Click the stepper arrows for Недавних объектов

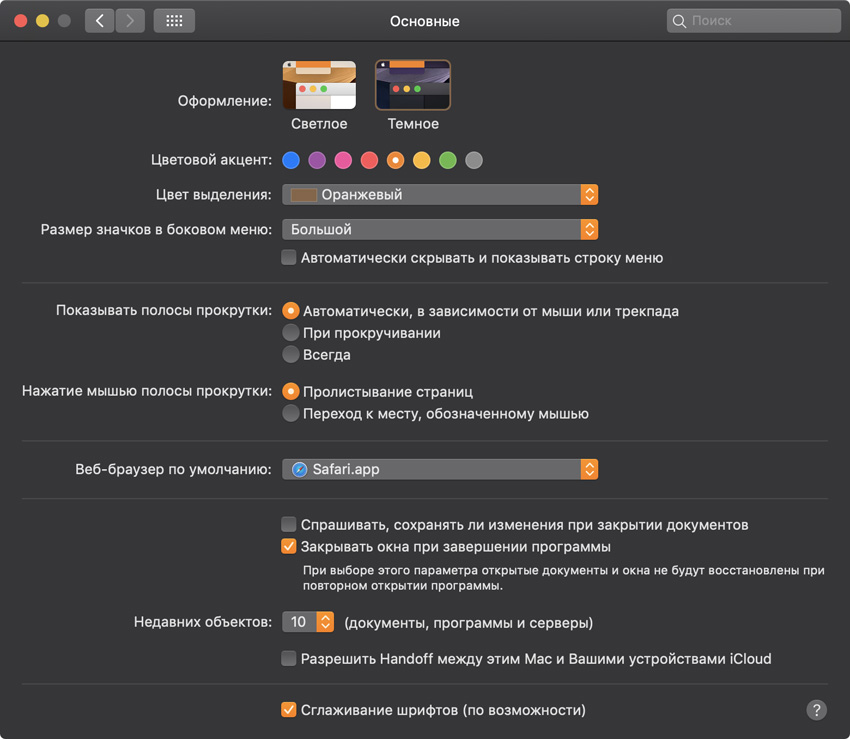click(325, 622)
